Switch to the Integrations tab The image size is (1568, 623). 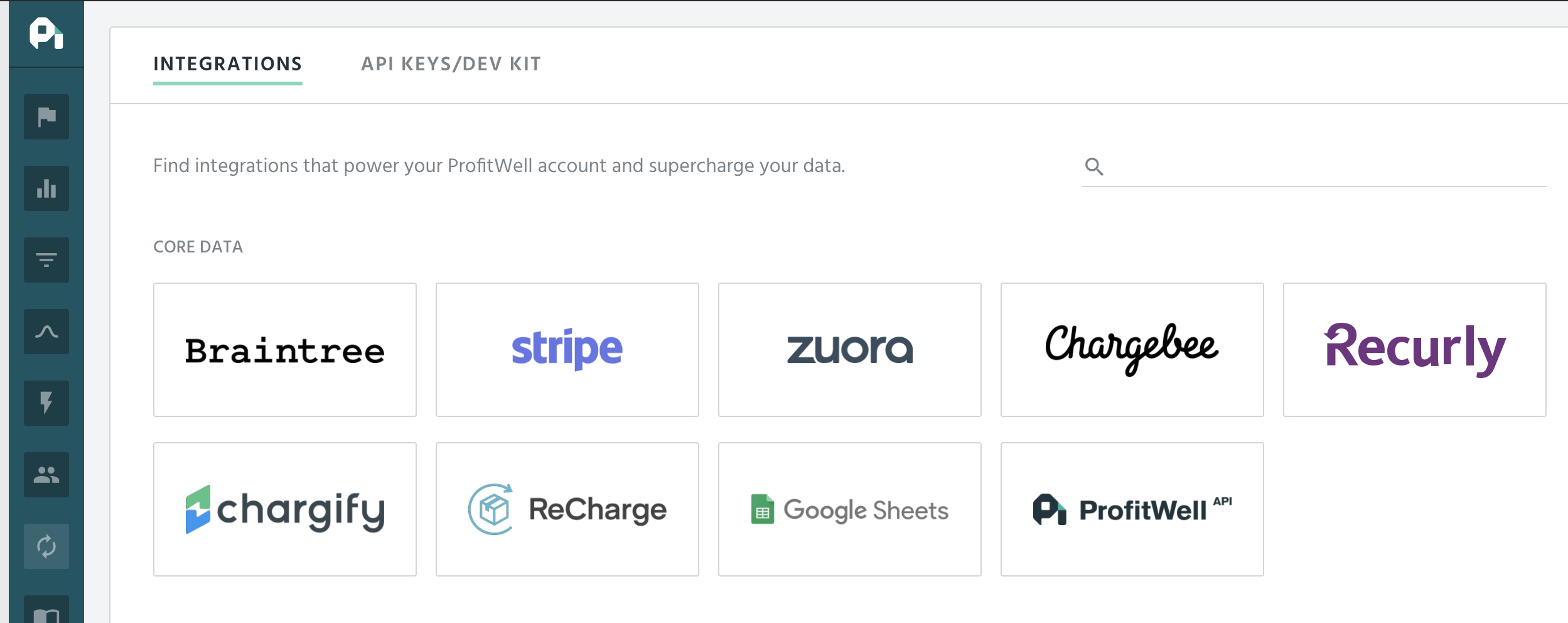227,64
